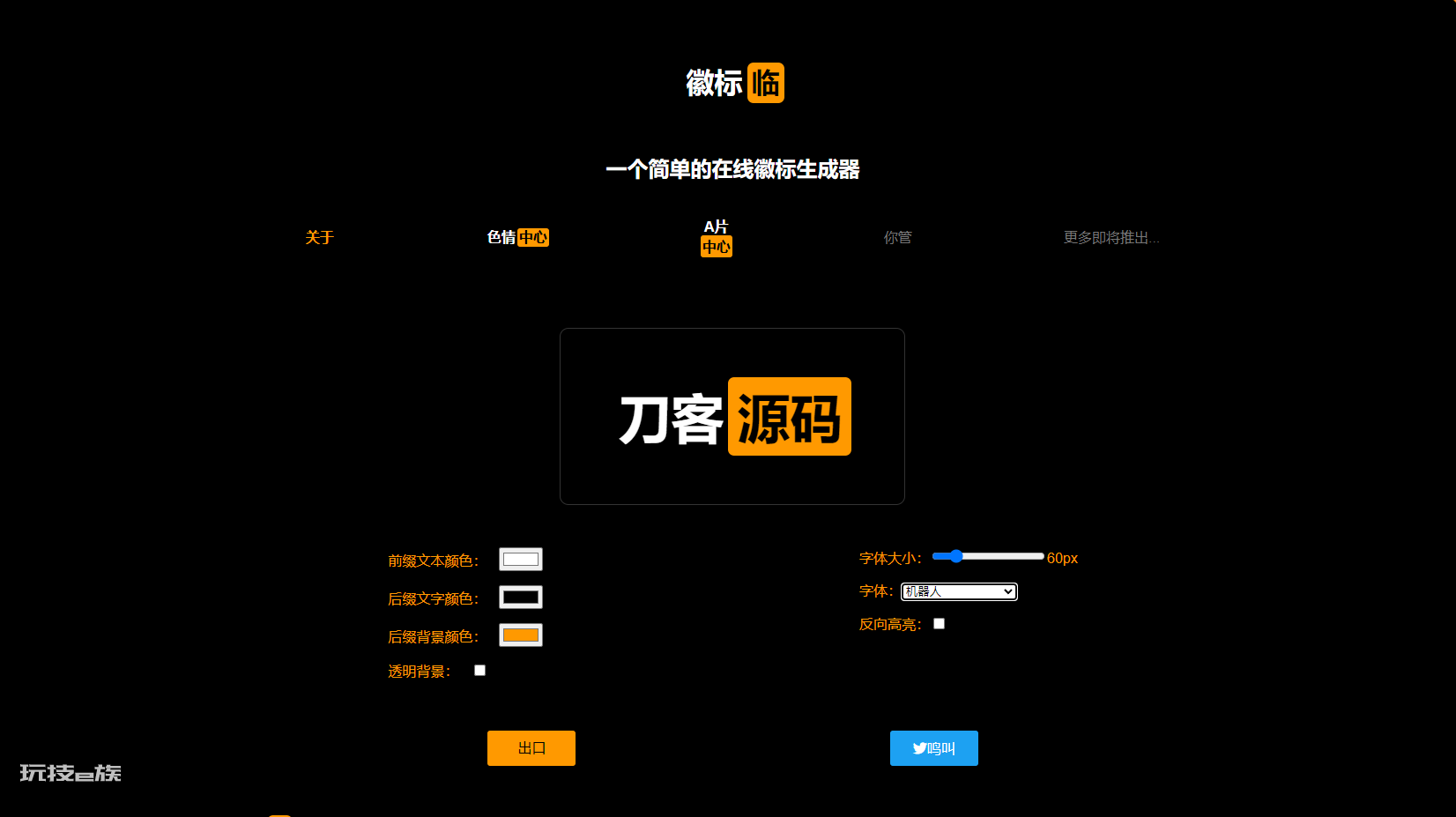Image resolution: width=1456 pixels, height=817 pixels.
Task: Expand the 字体 font dropdown
Action: click(959, 591)
